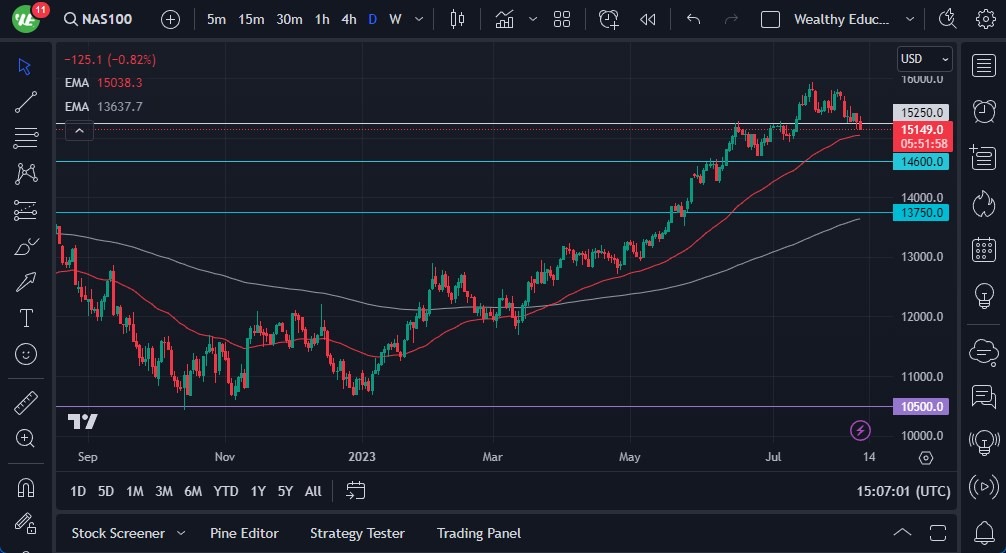Set date range to YTD
1006x553 pixels.
226,491
